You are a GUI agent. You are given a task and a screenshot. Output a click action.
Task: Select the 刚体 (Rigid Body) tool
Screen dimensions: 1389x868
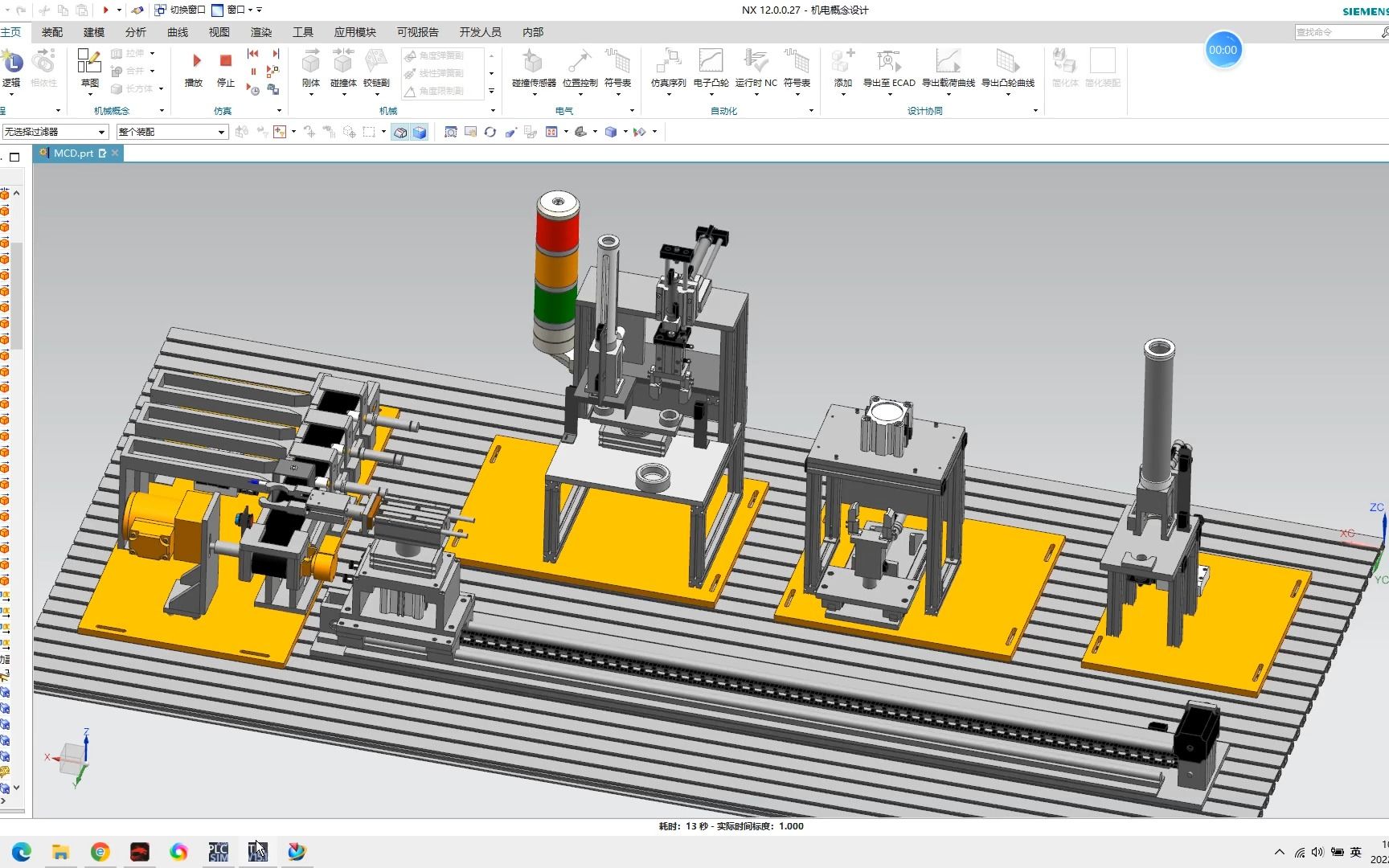311,68
